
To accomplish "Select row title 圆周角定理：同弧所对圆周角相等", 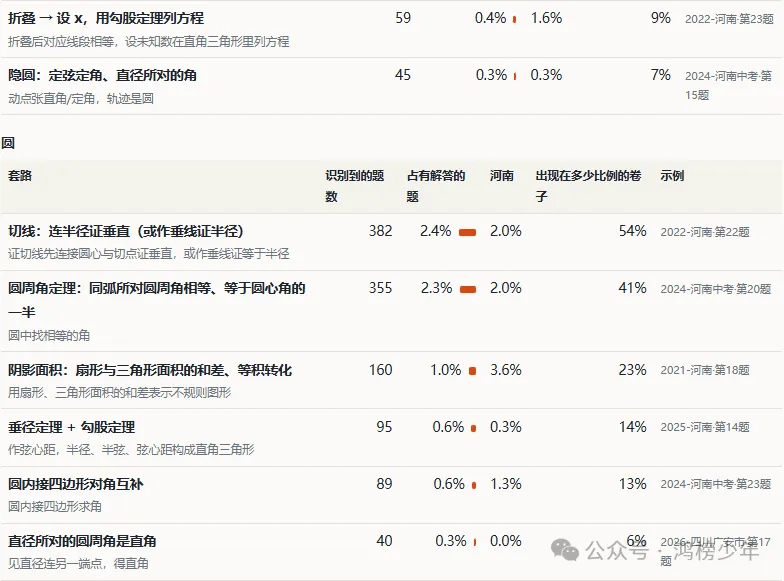I will tap(156, 300).
